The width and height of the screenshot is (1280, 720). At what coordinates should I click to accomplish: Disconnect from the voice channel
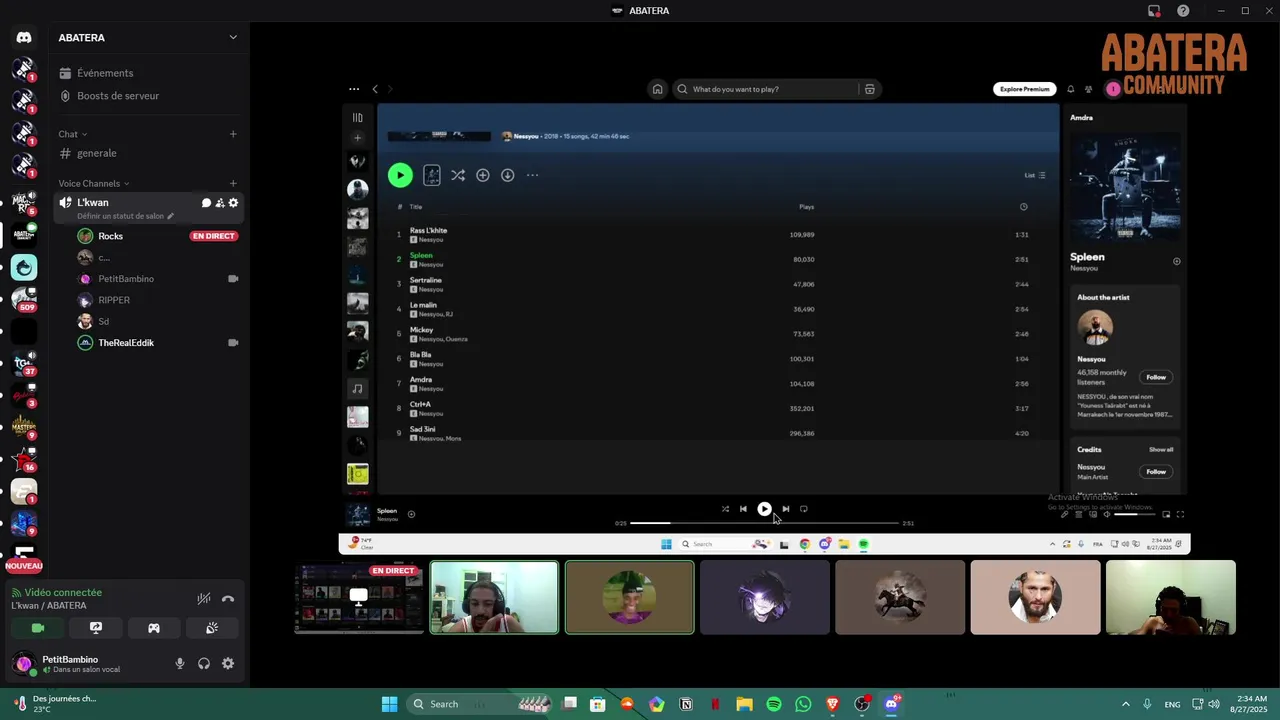(x=228, y=599)
